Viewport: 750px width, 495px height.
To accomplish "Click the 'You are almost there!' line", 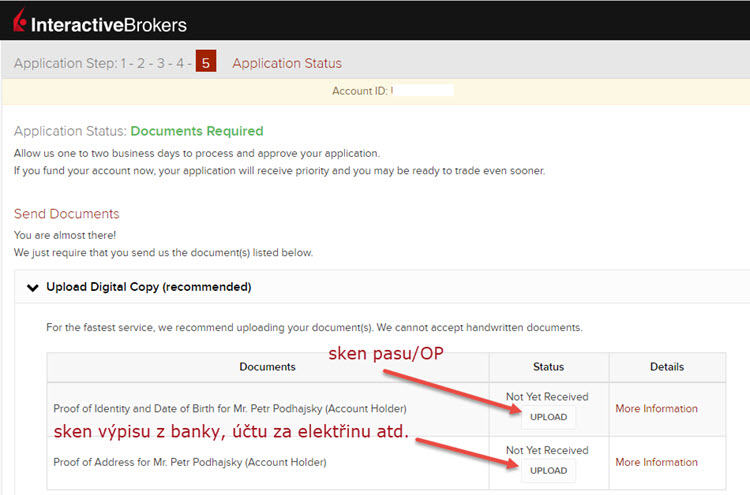I will pos(65,235).
